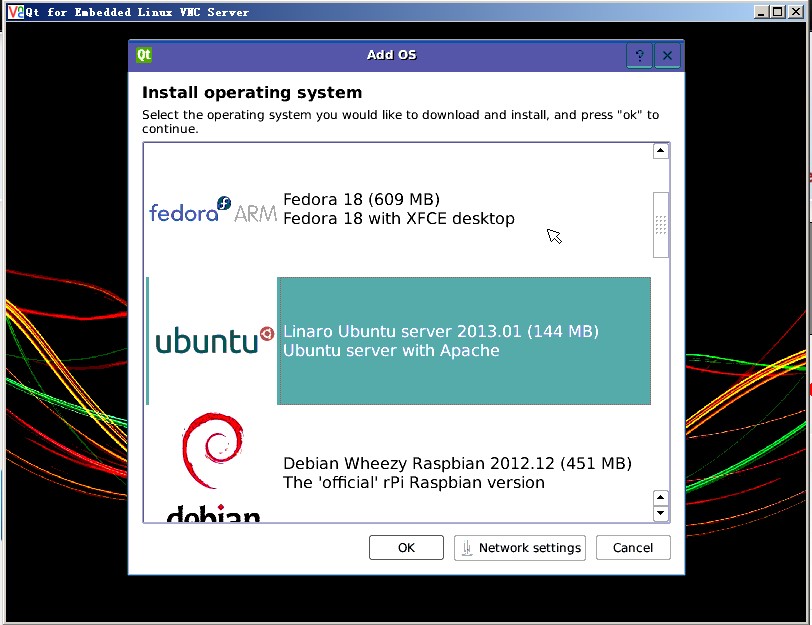Click the Network settings button icon
The image size is (812, 625).
point(467,548)
